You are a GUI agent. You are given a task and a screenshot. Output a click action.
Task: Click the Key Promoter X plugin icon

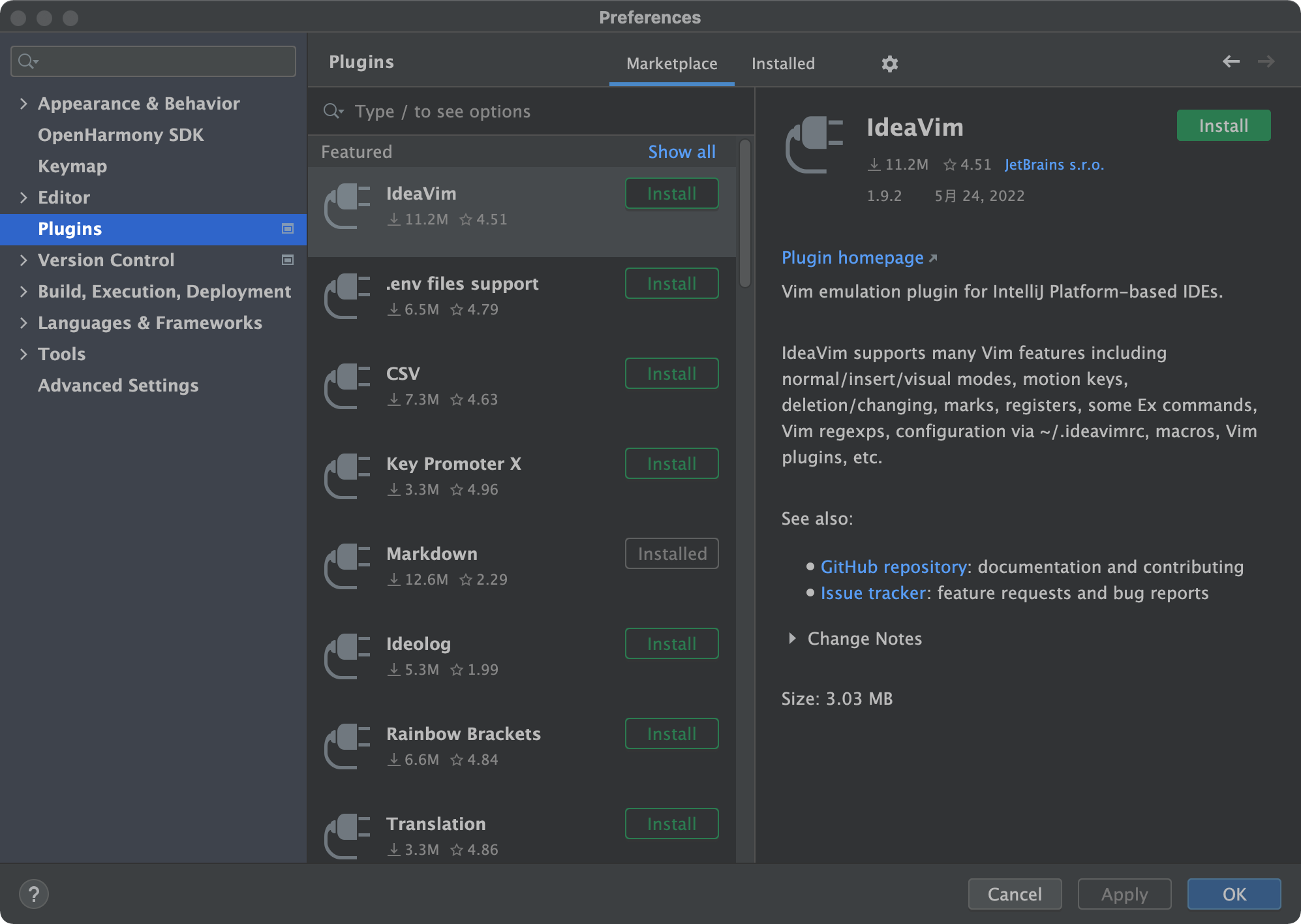point(347,476)
